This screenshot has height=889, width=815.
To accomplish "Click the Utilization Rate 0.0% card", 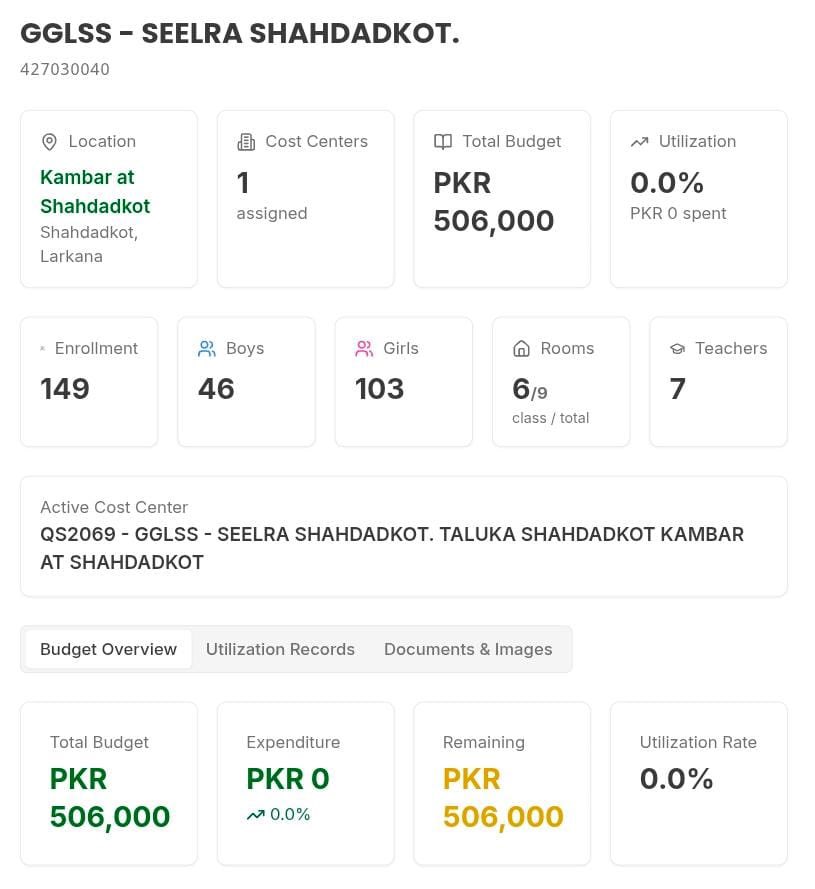I will pos(699,784).
